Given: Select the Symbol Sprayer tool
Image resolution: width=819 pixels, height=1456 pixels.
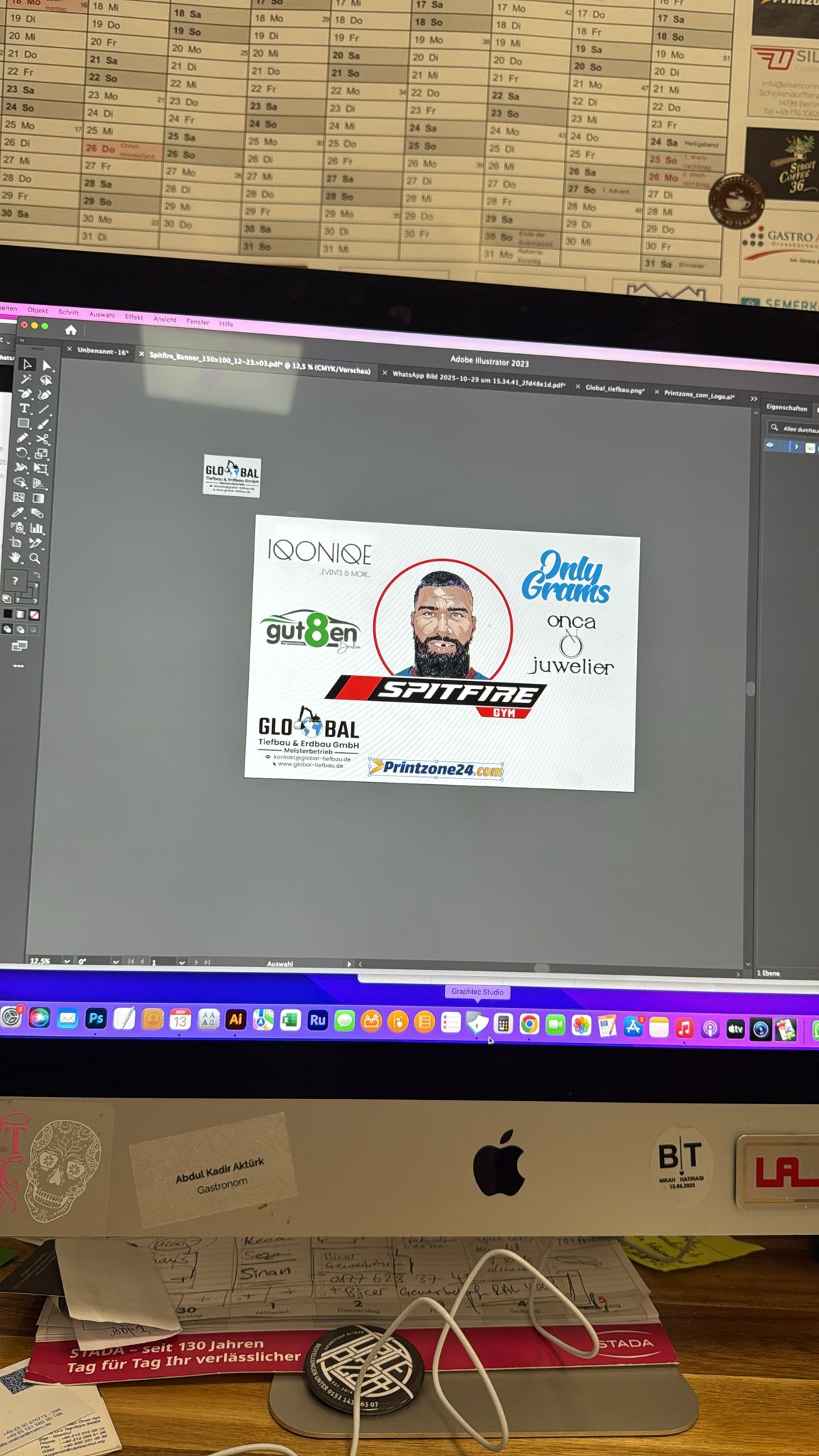Looking at the screenshot, I should coord(18,526).
